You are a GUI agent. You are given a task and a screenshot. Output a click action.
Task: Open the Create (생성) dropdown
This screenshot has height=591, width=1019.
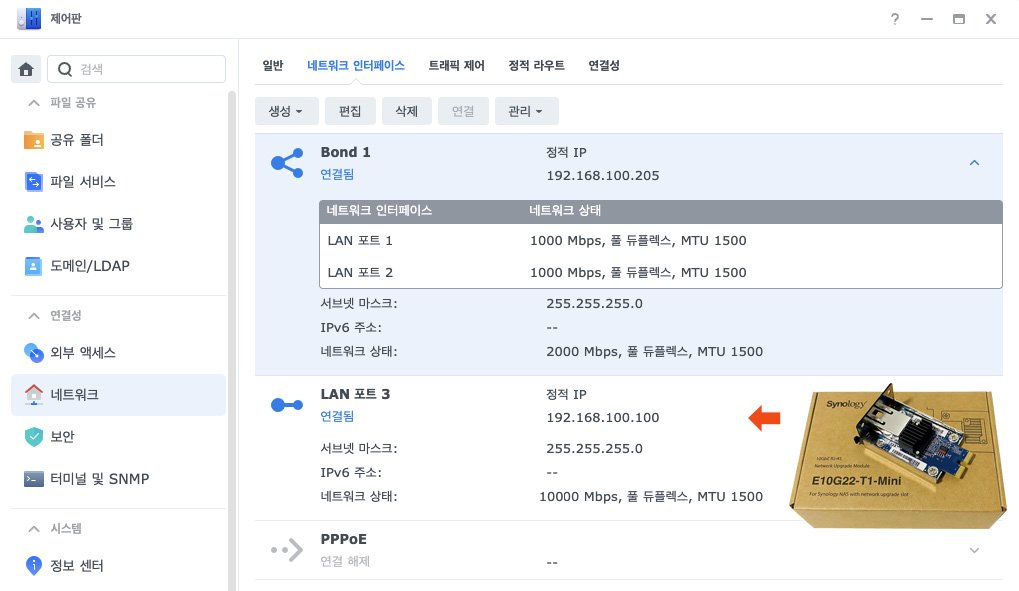pos(286,111)
